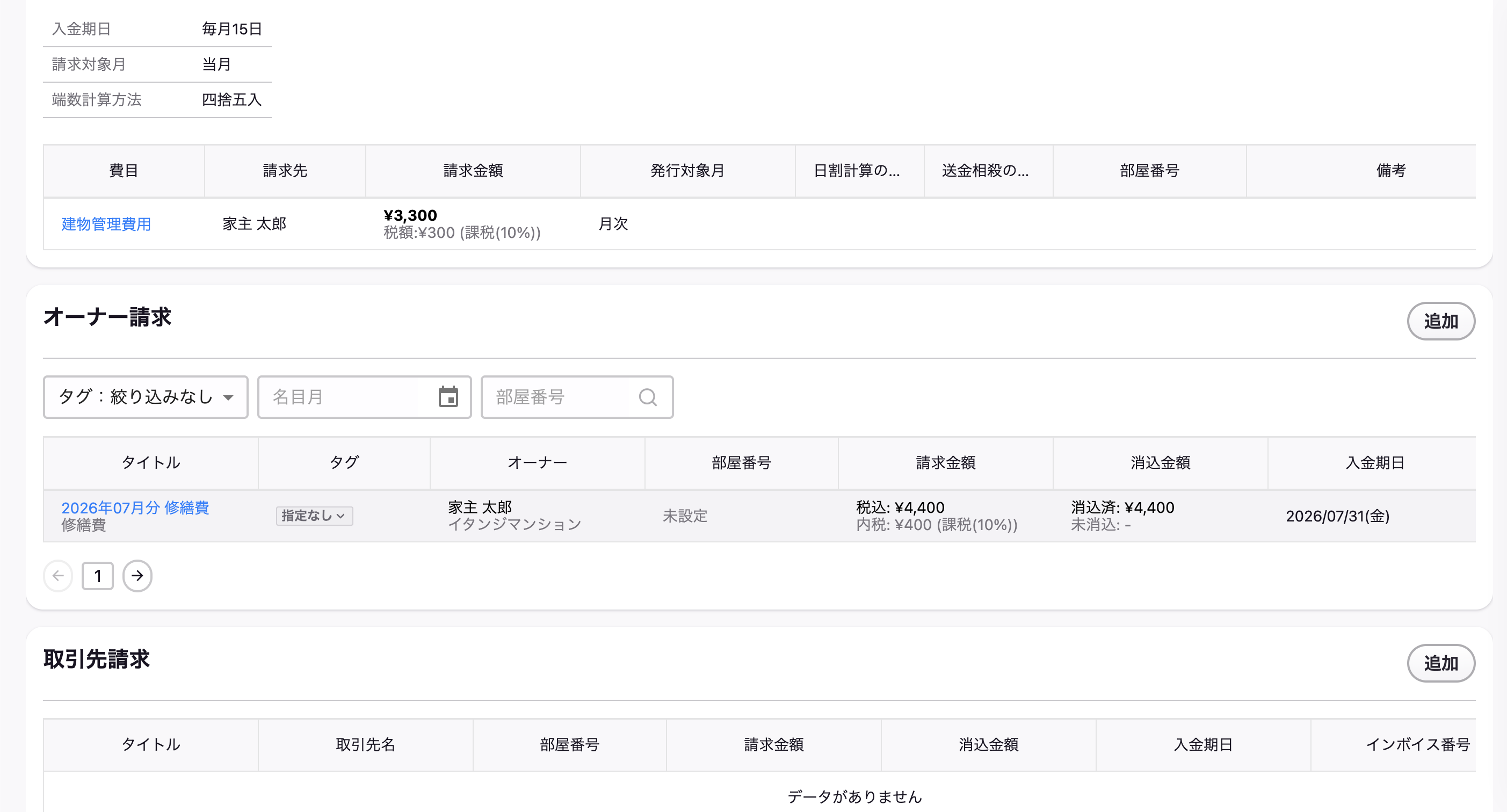Click the 消込済: ¥4,400 reconciled amount
1507x812 pixels.
click(1122, 507)
